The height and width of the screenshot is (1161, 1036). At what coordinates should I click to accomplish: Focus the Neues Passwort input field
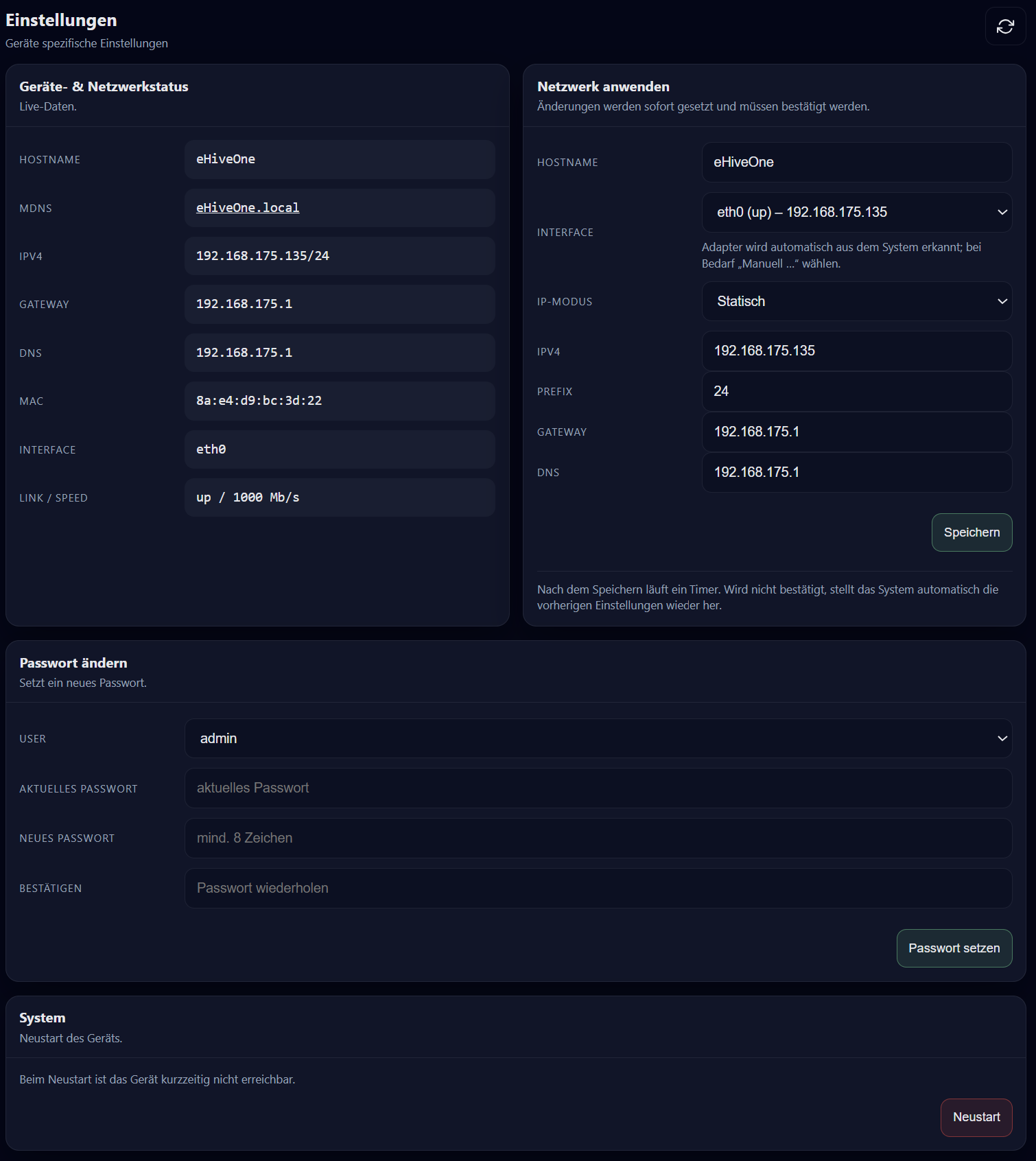598,838
